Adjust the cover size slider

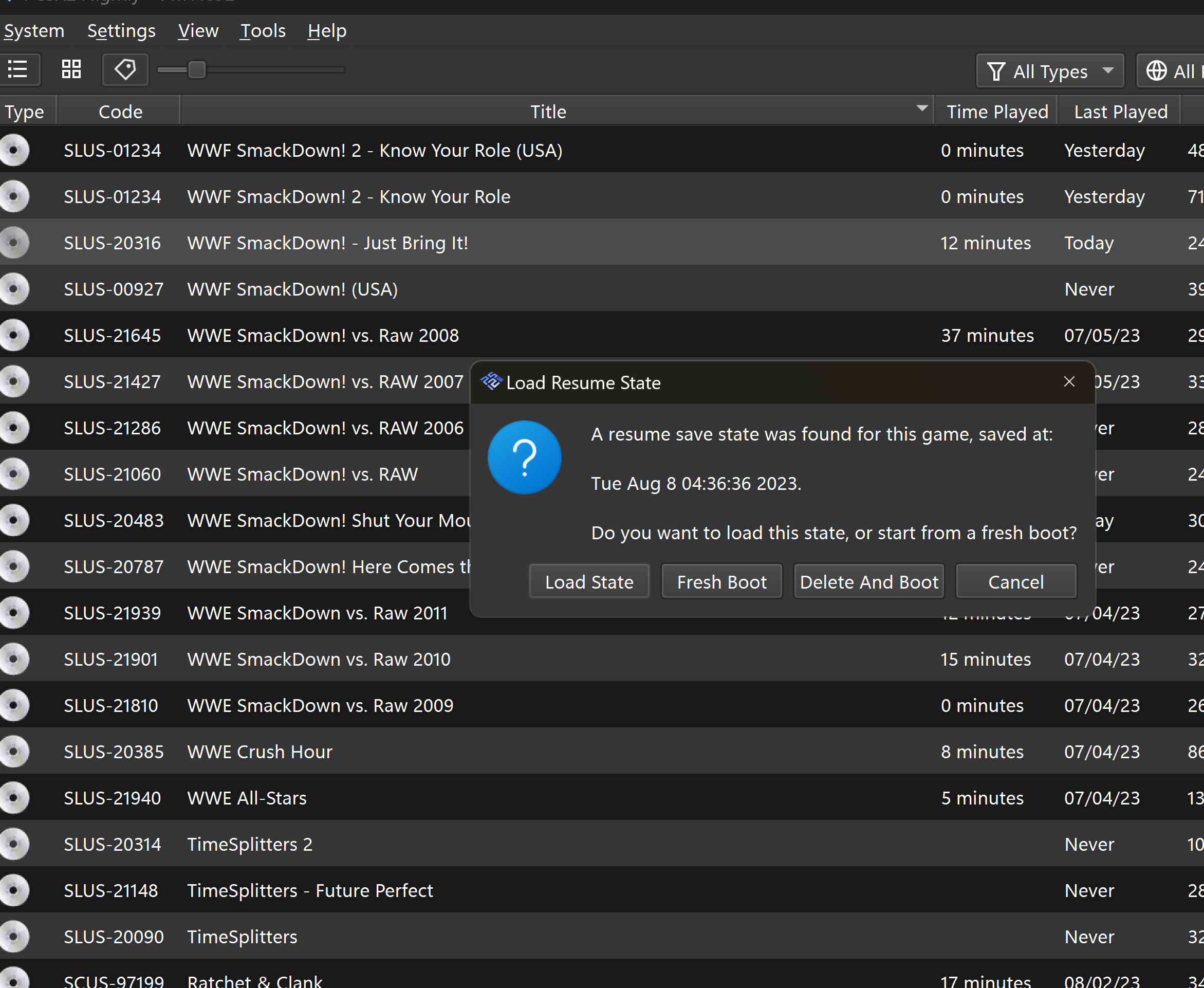pos(196,69)
